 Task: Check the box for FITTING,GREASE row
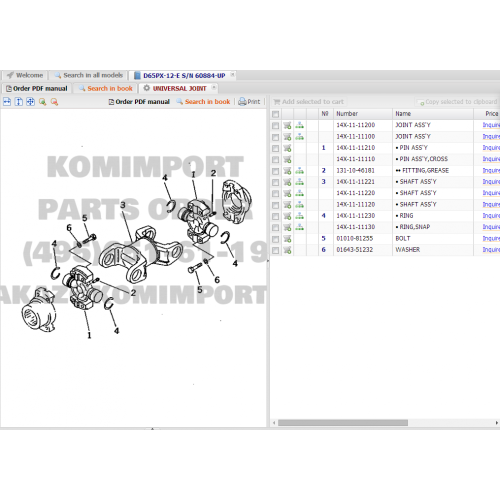(x=275, y=171)
